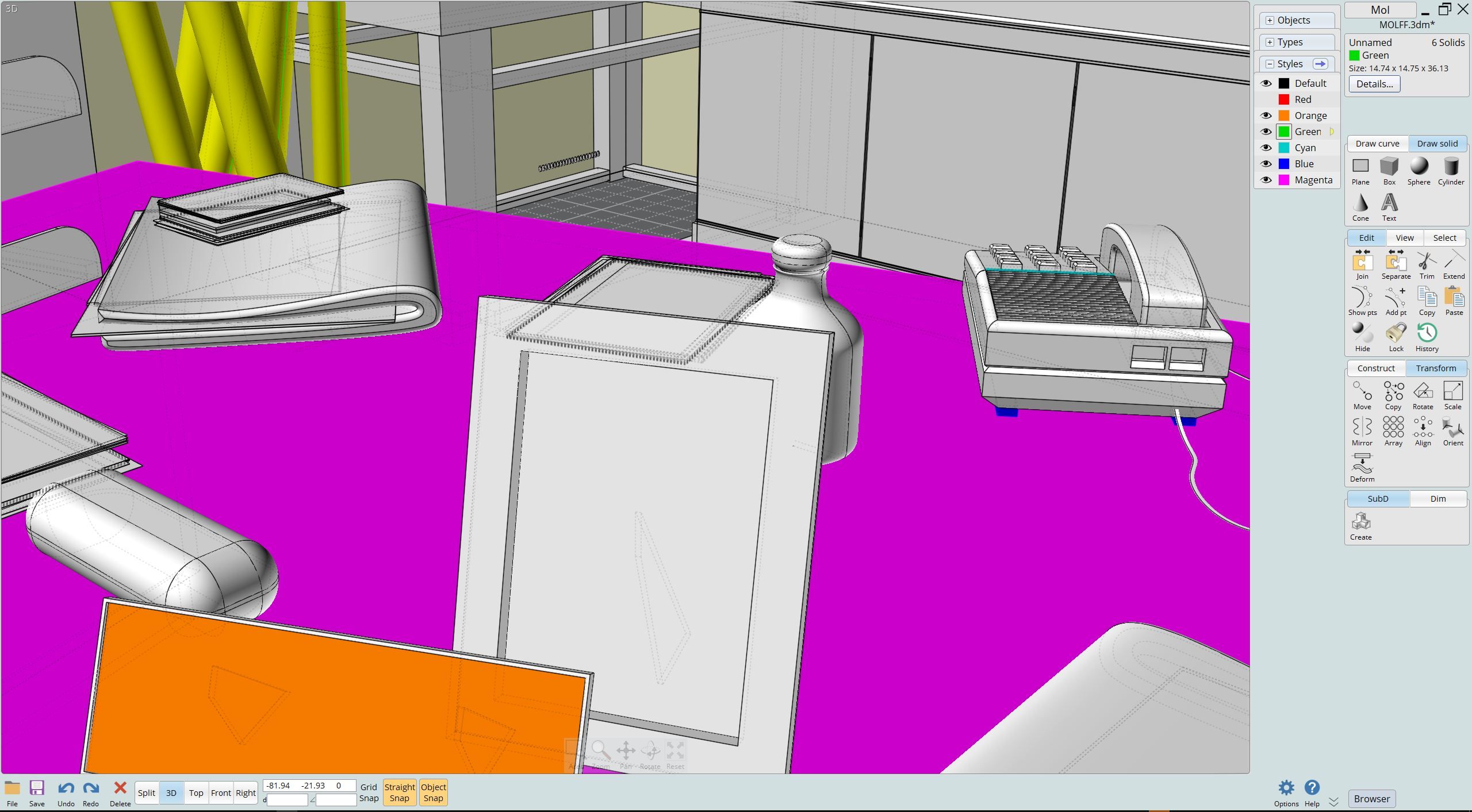Click the coordinates input field
1472x812 pixels.
(309, 785)
